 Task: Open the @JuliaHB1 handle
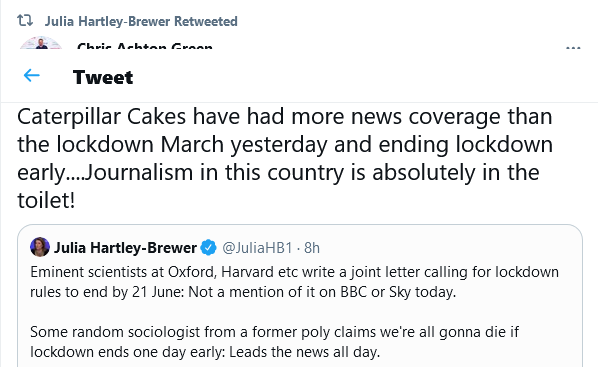pos(257,248)
